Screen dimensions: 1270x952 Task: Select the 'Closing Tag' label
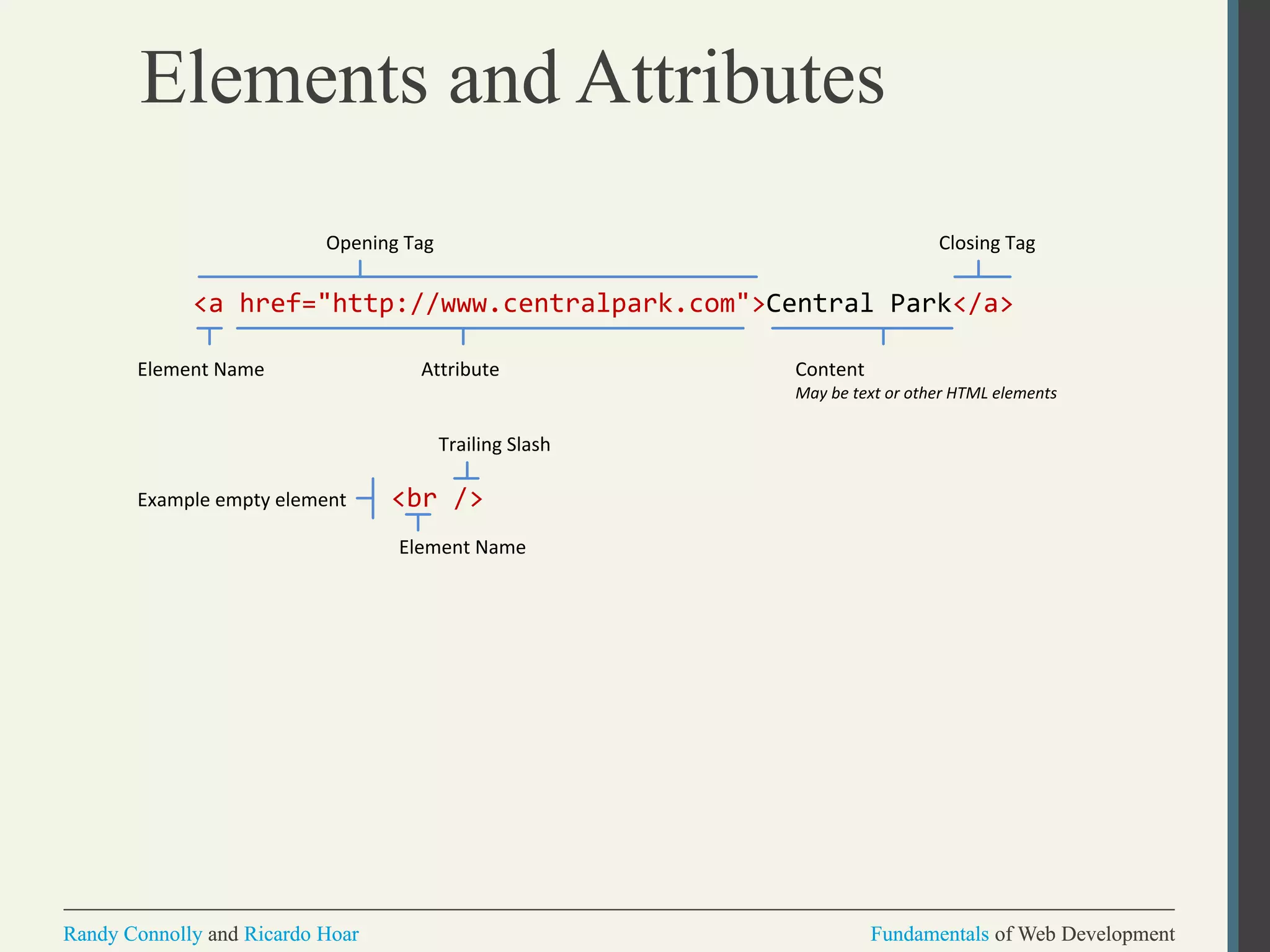pos(987,243)
